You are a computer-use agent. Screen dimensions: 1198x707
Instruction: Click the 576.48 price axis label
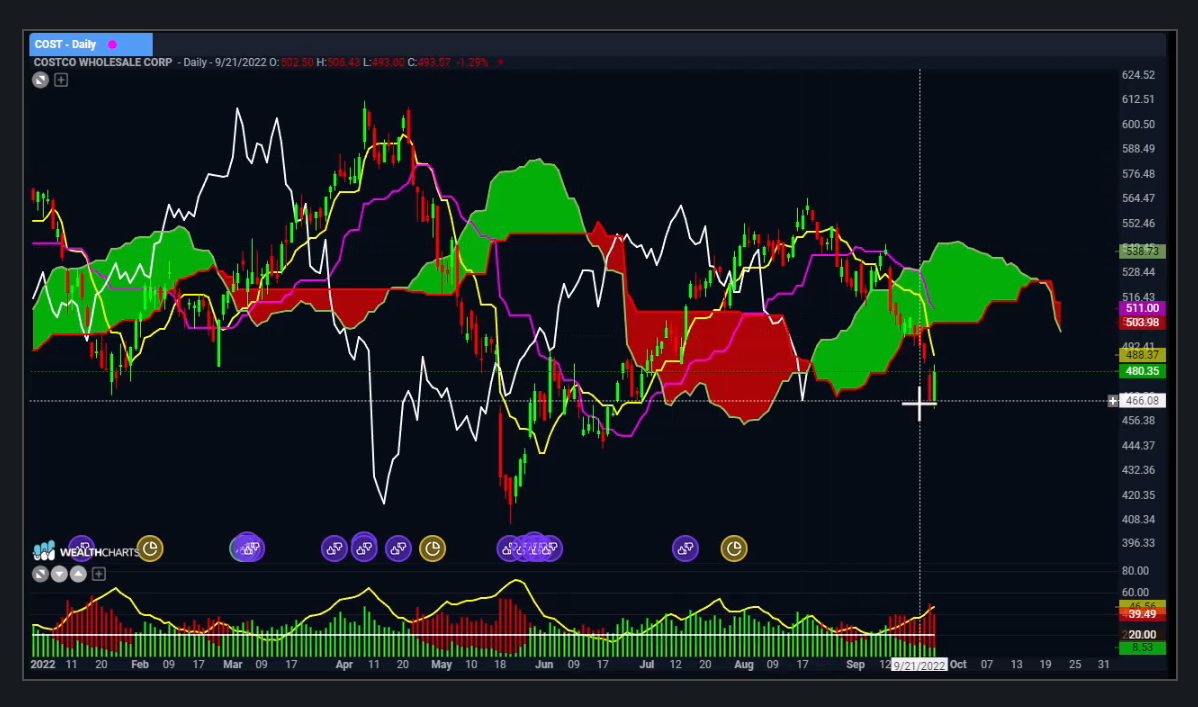[x=1138, y=174]
